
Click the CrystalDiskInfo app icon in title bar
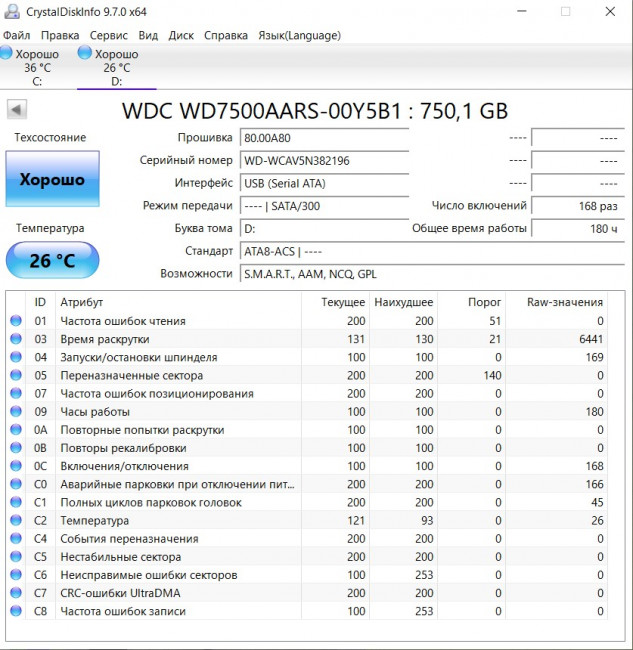click(x=12, y=11)
